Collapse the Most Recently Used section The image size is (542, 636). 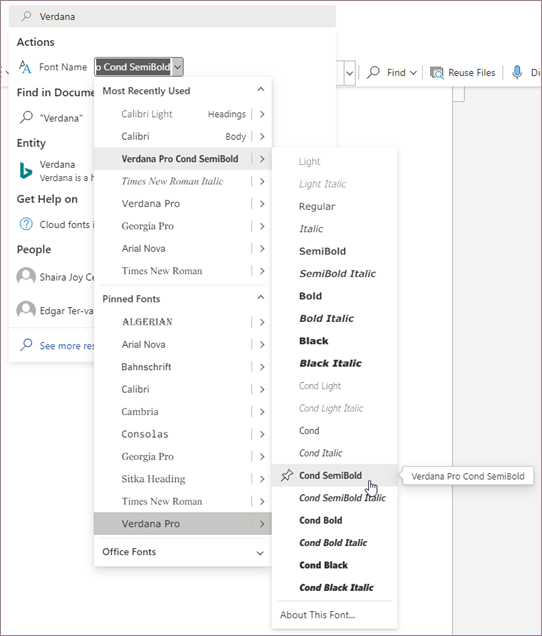click(261, 89)
